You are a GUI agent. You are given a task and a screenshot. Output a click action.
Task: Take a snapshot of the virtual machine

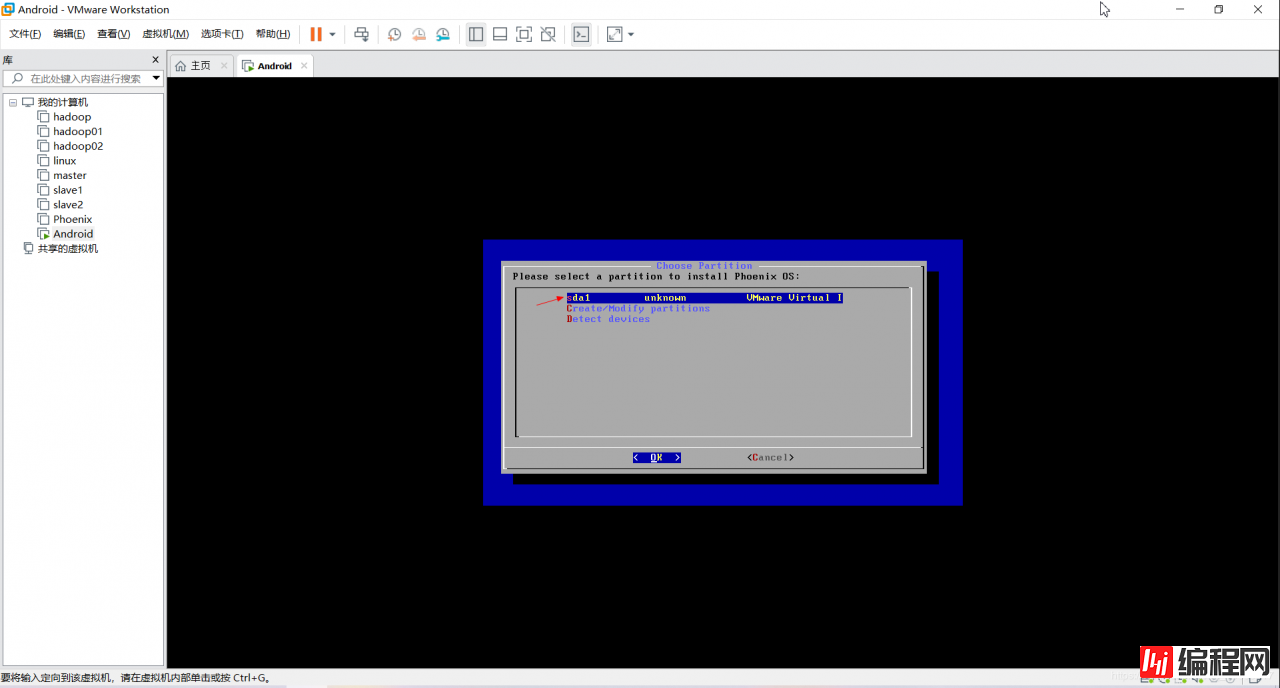(x=395, y=34)
